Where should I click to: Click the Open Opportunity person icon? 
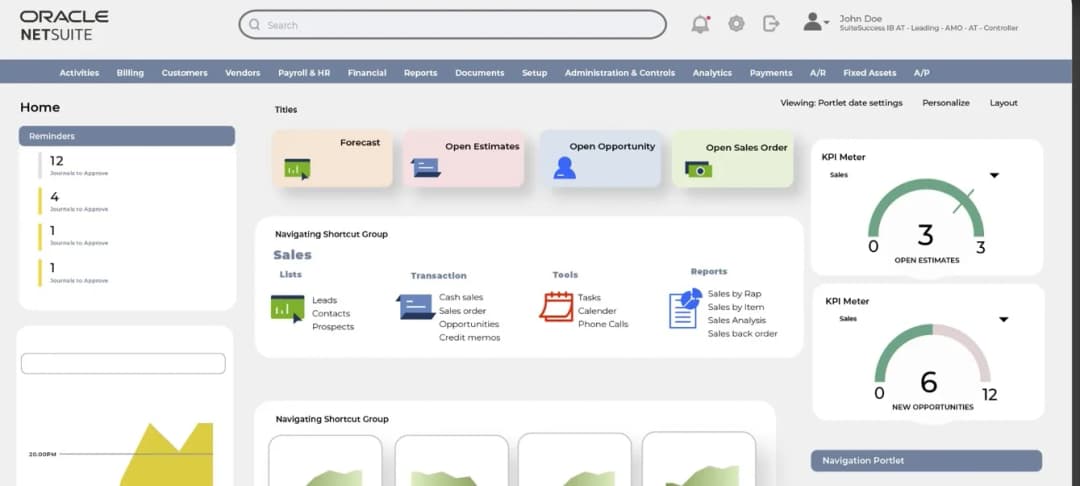(564, 168)
